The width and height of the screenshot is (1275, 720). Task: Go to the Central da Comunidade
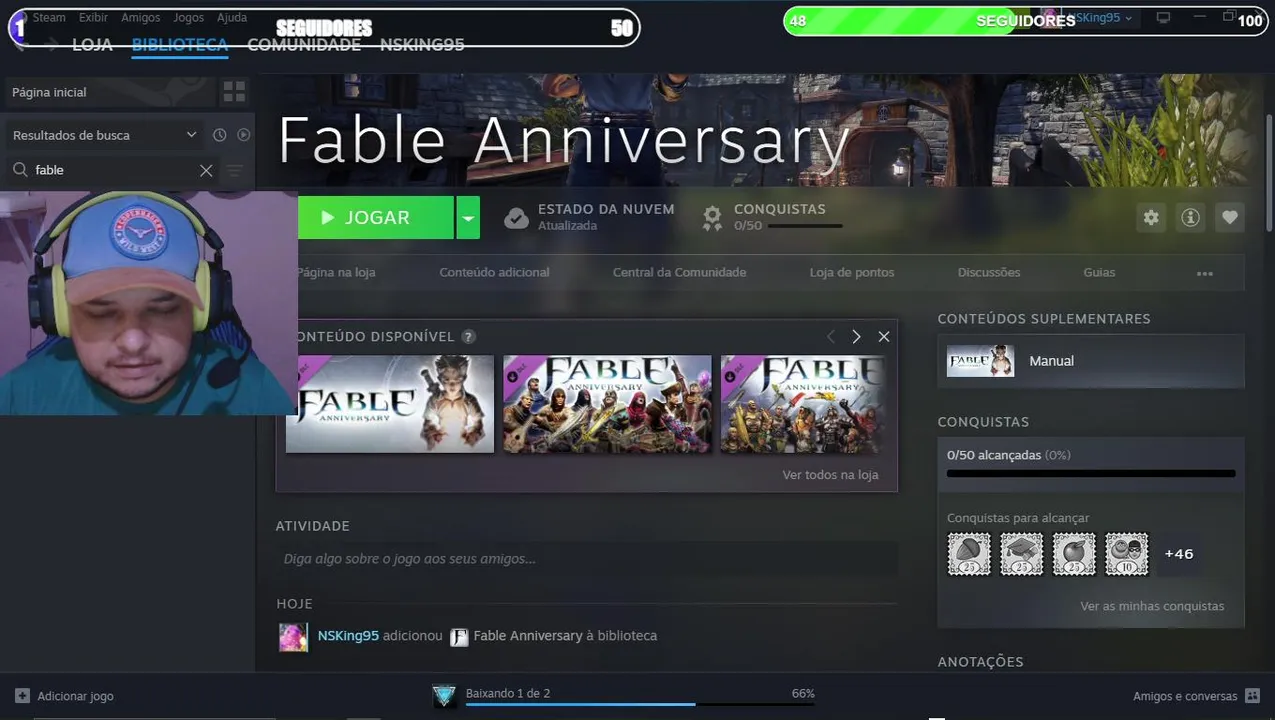[679, 272]
